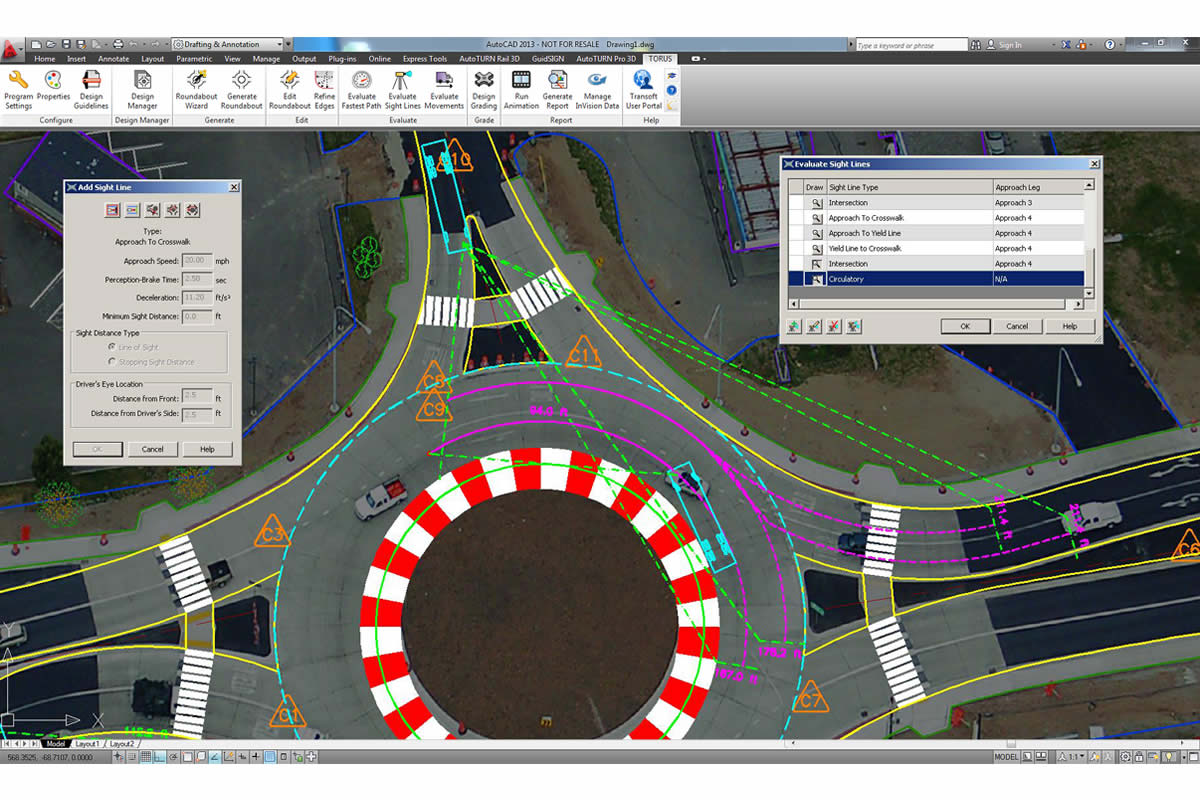Image resolution: width=1200 pixels, height=800 pixels.
Task: Launch the Design Manager
Action: coord(142,89)
